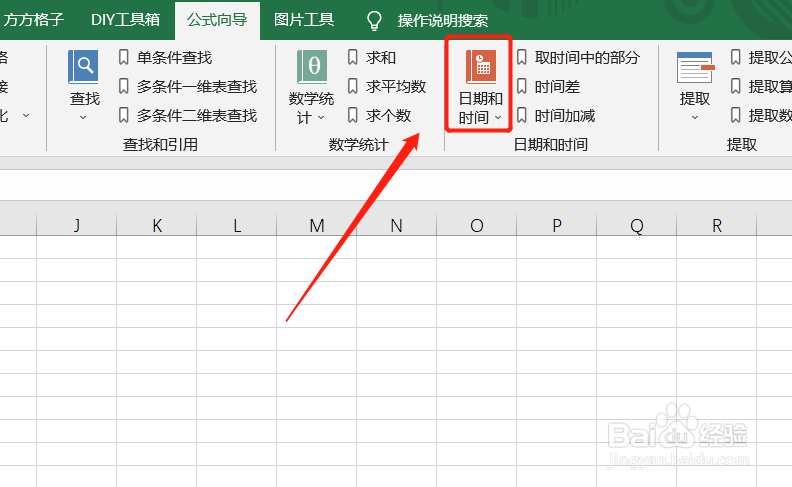Image resolution: width=792 pixels, height=487 pixels.
Task: Run 单条件查找 command
Action: pyautogui.click(x=174, y=58)
